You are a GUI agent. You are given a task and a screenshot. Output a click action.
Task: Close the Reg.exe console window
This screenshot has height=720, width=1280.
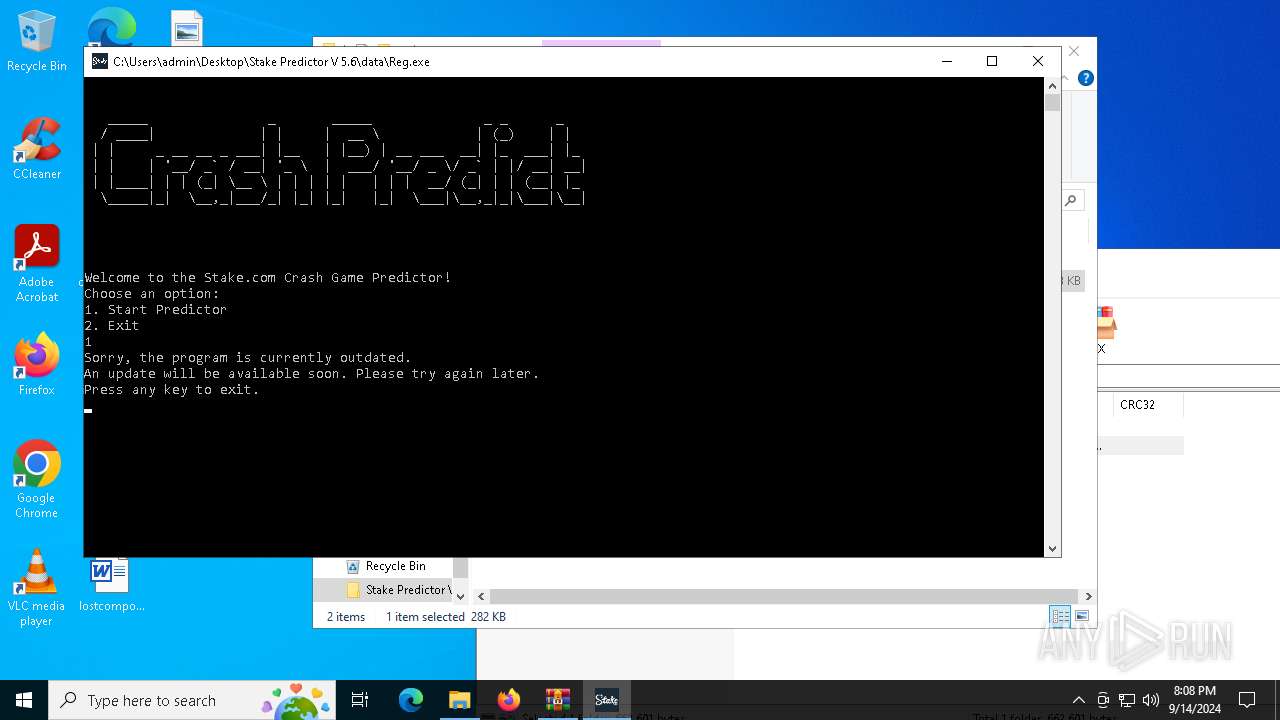[1038, 61]
